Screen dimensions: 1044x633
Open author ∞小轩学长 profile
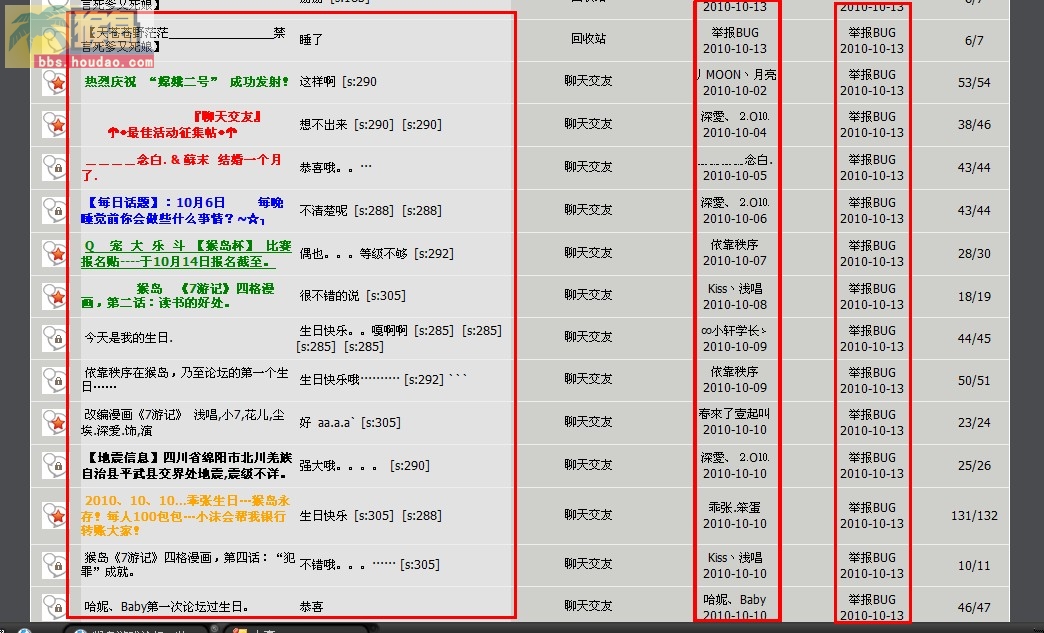[x=734, y=331]
